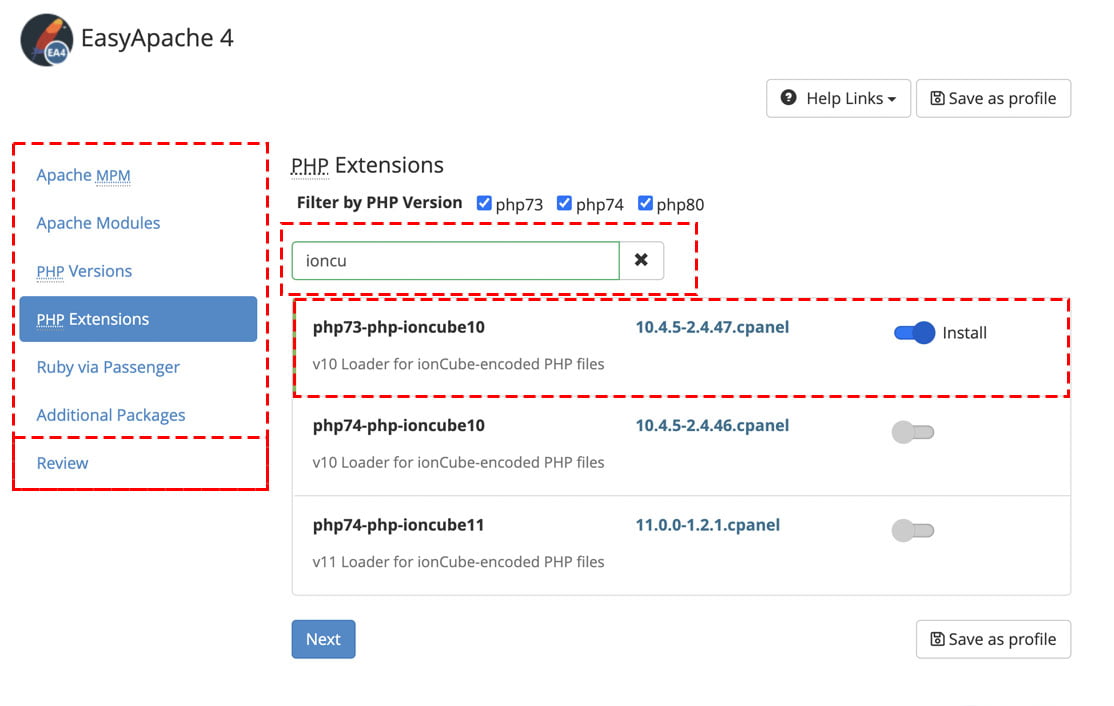
Task: Clear the ioncu search using the X icon
Action: click(641, 260)
